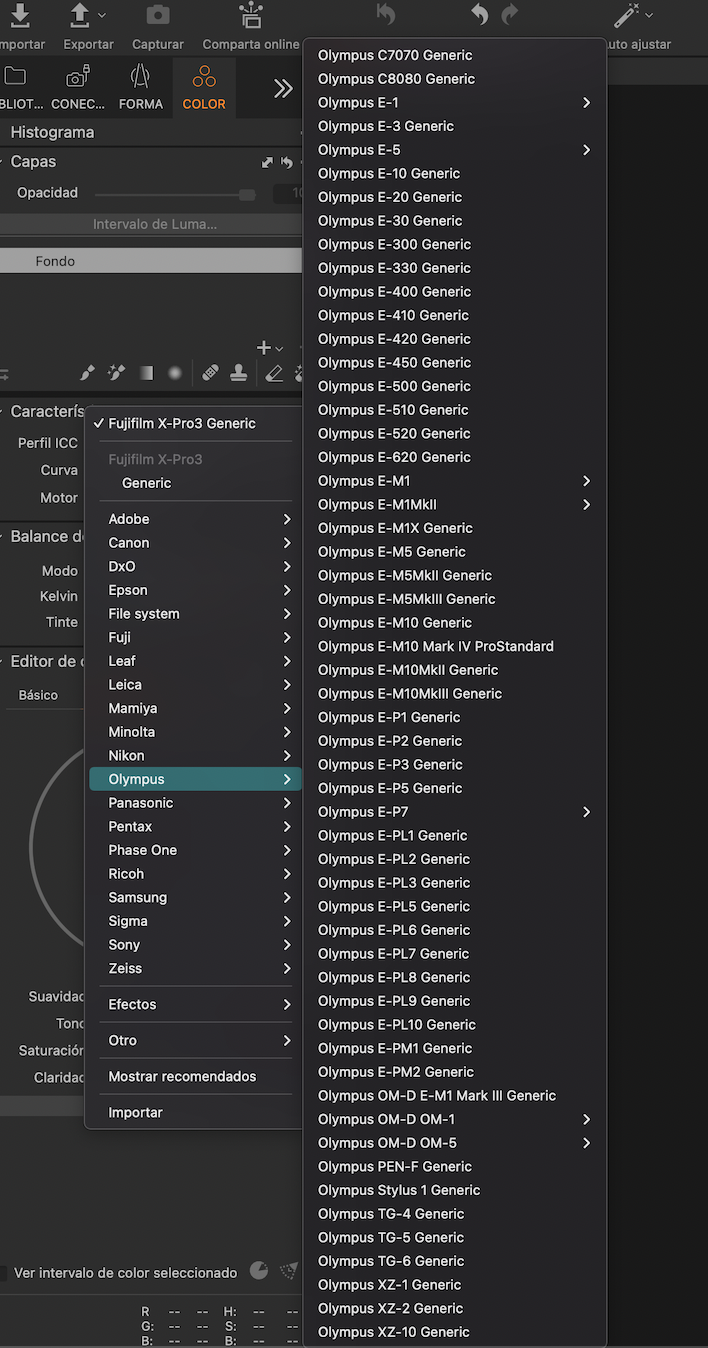Select Olympus Stylus 1 Generic profile
The height and width of the screenshot is (1348, 708).
(455, 1190)
